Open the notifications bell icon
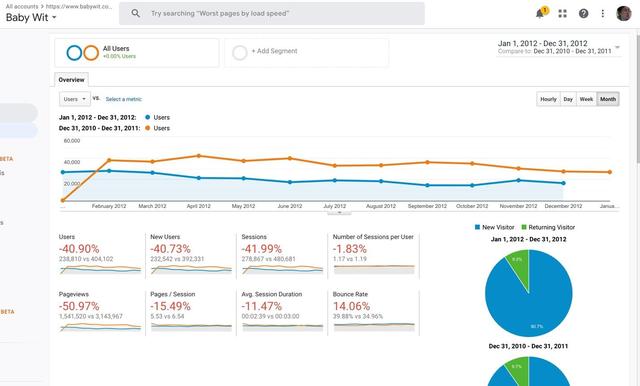The height and width of the screenshot is (386, 640). (x=540, y=13)
